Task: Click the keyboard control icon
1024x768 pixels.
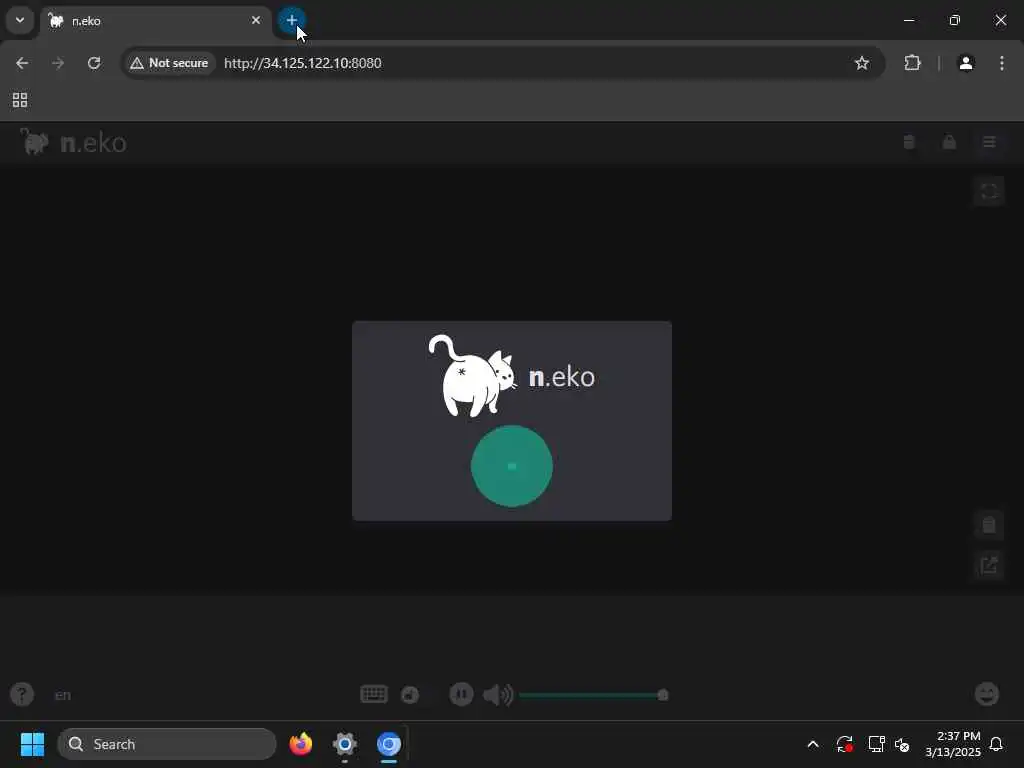Action: click(x=374, y=694)
